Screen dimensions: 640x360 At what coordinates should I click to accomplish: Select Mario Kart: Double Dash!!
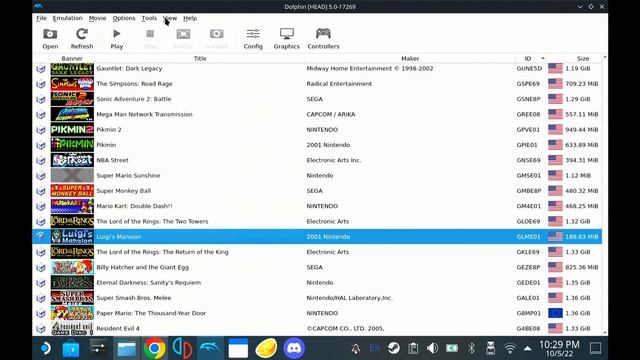[x=317, y=206]
